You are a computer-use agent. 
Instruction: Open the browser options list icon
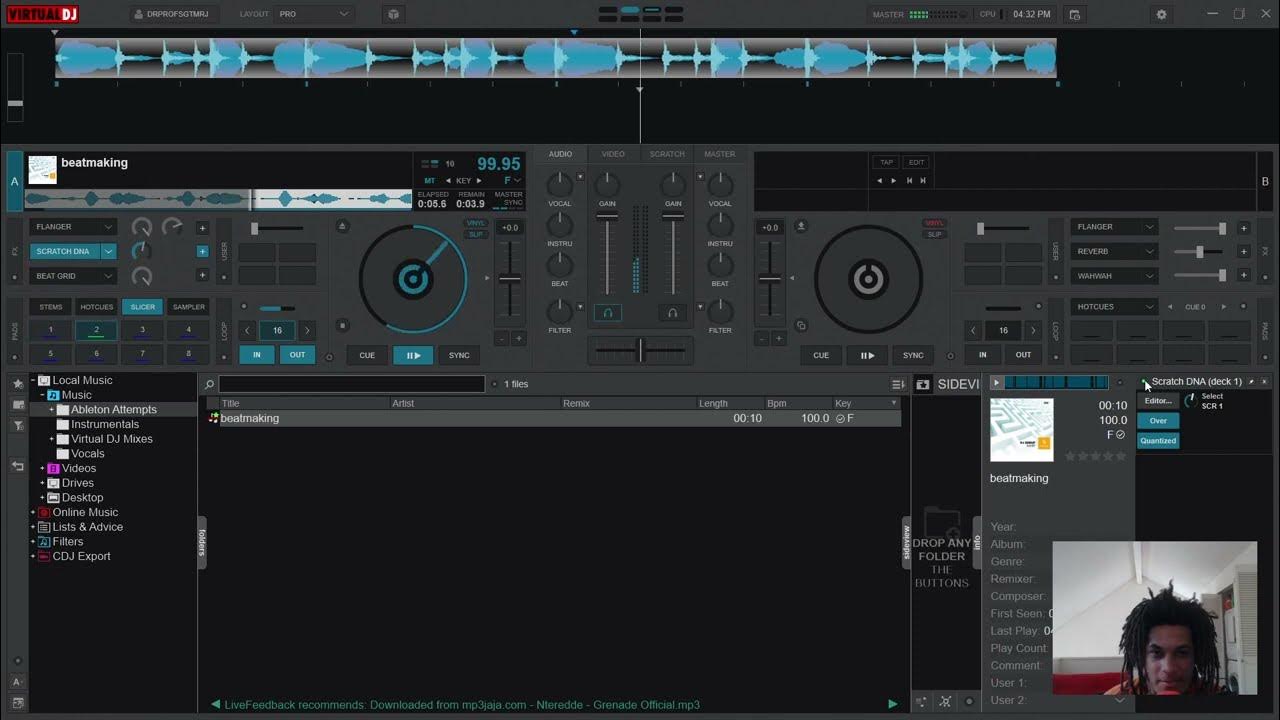[898, 384]
